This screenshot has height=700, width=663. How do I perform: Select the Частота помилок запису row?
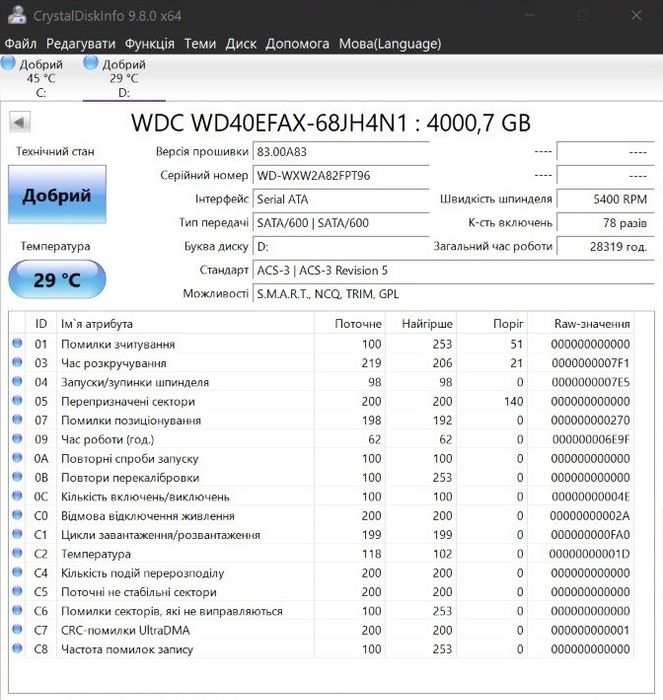pyautogui.click(x=321, y=649)
